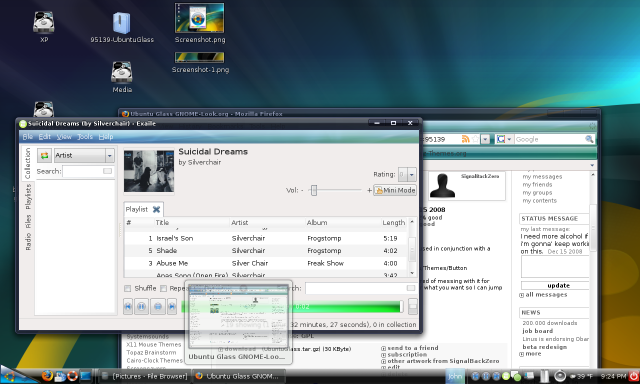Switch to the Files side tab
Image resolution: width=640 pixels, height=384 pixels.
pos(28,222)
